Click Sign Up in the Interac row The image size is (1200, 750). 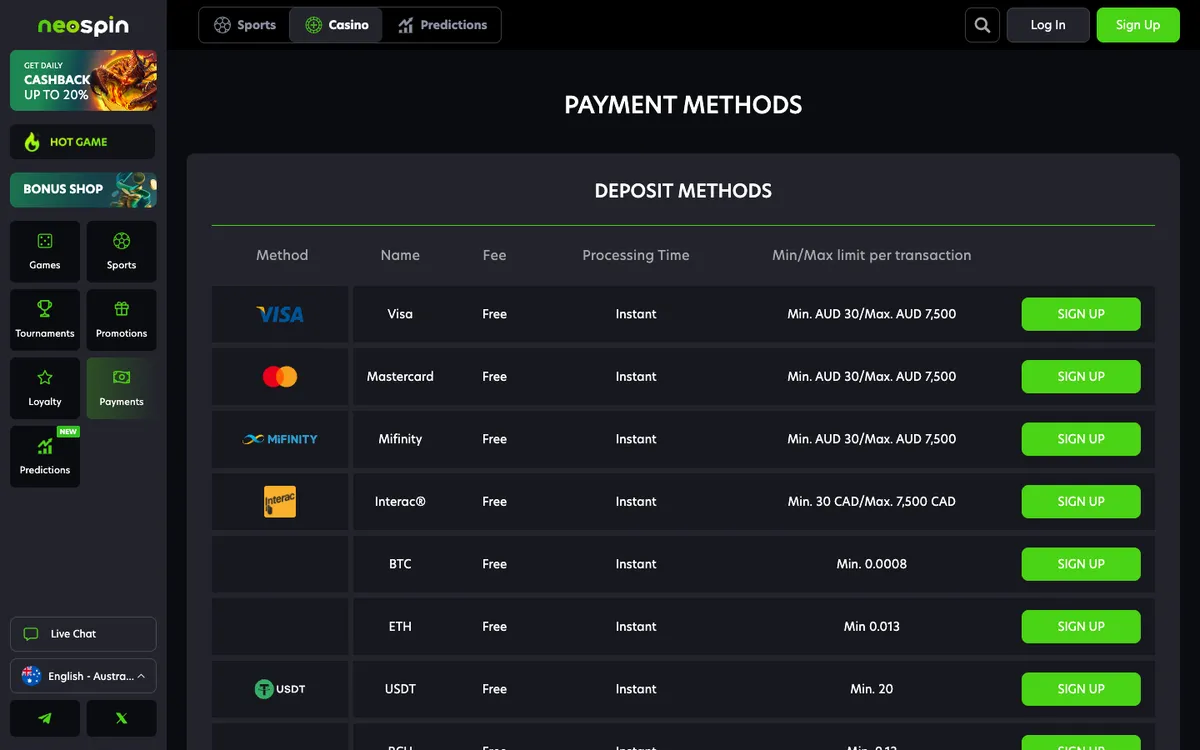click(x=1081, y=502)
